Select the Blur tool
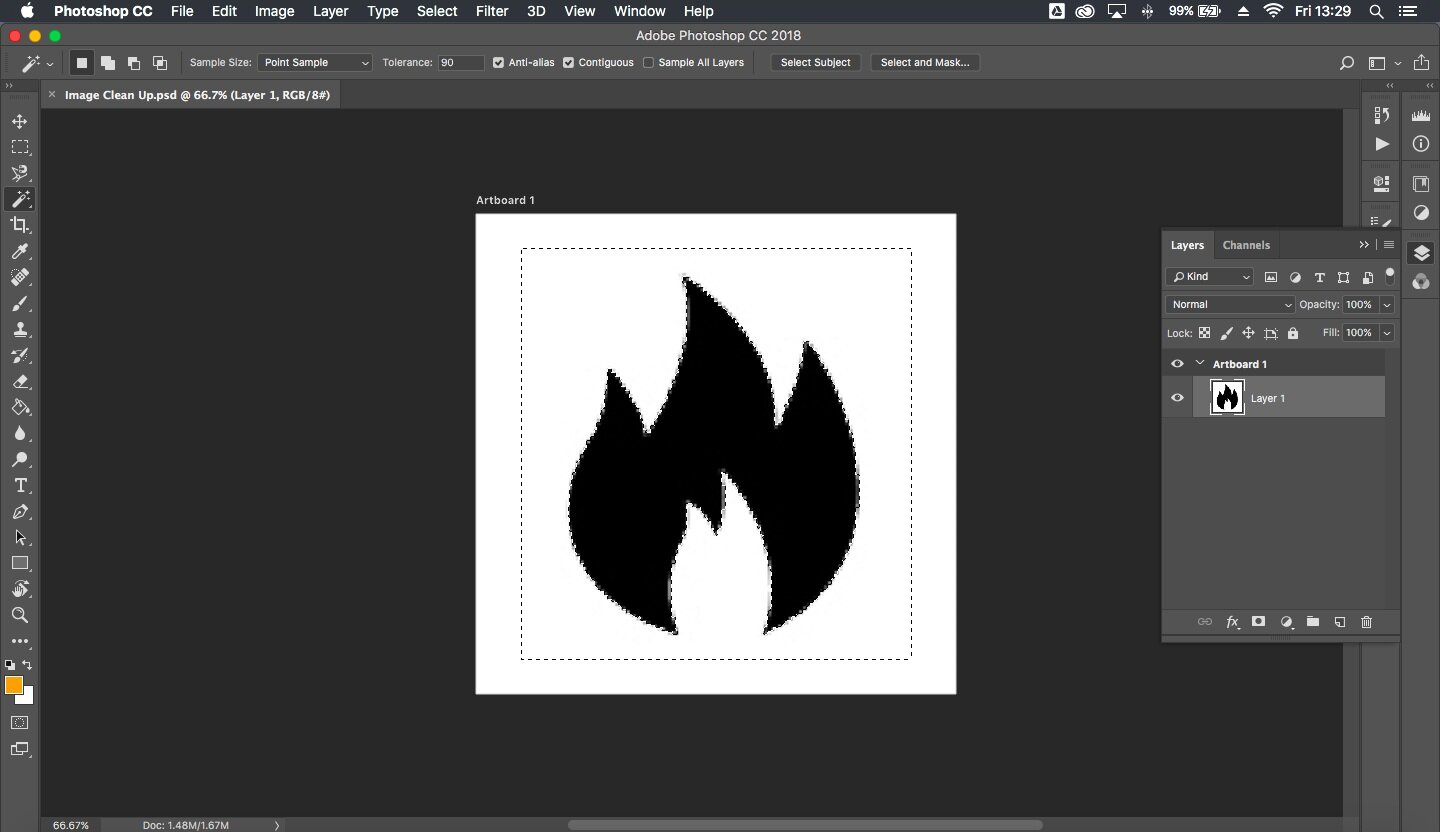 19,433
